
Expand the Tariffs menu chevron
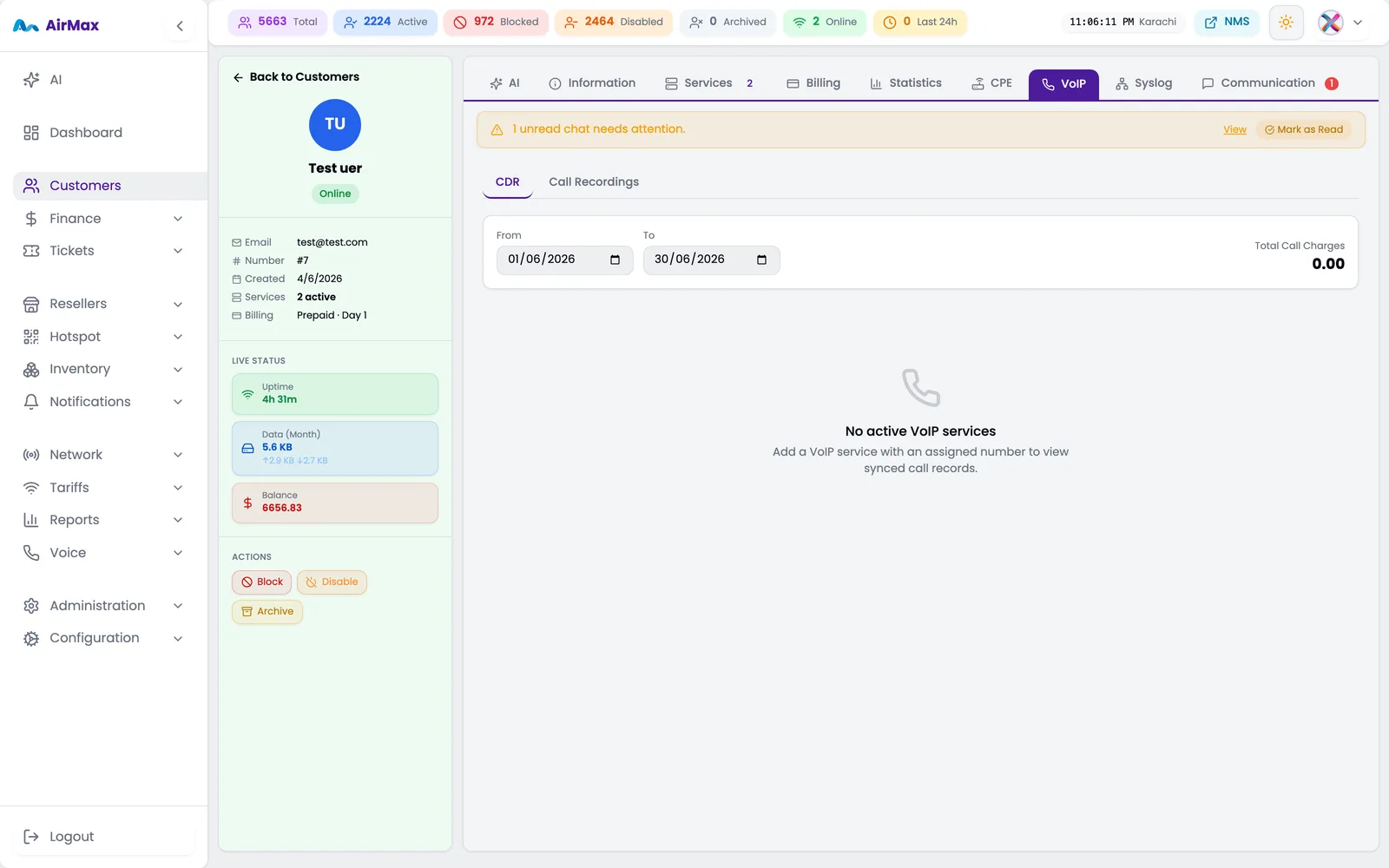coord(178,488)
